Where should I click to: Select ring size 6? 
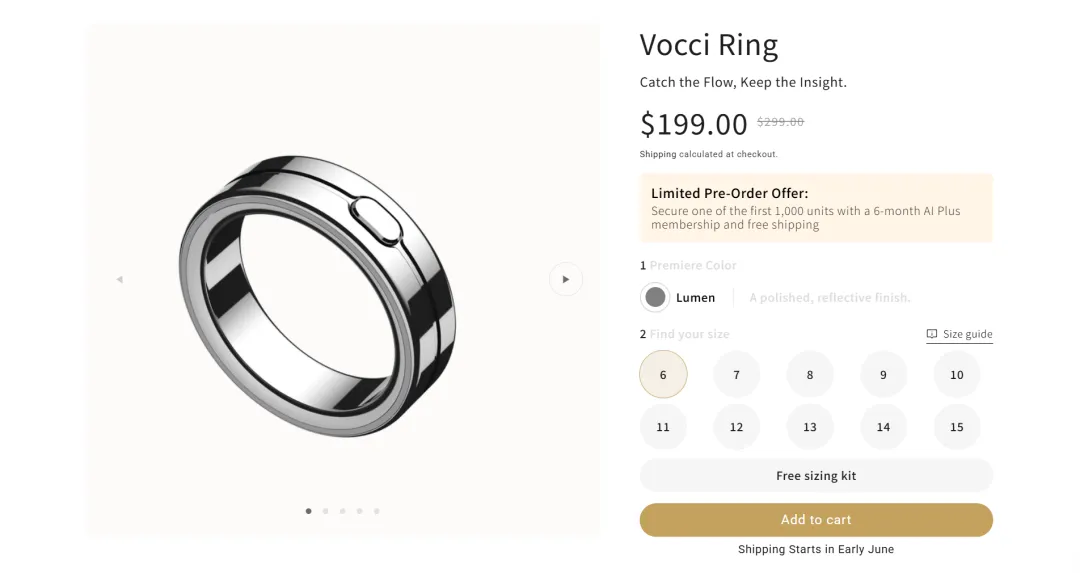pyautogui.click(x=663, y=375)
